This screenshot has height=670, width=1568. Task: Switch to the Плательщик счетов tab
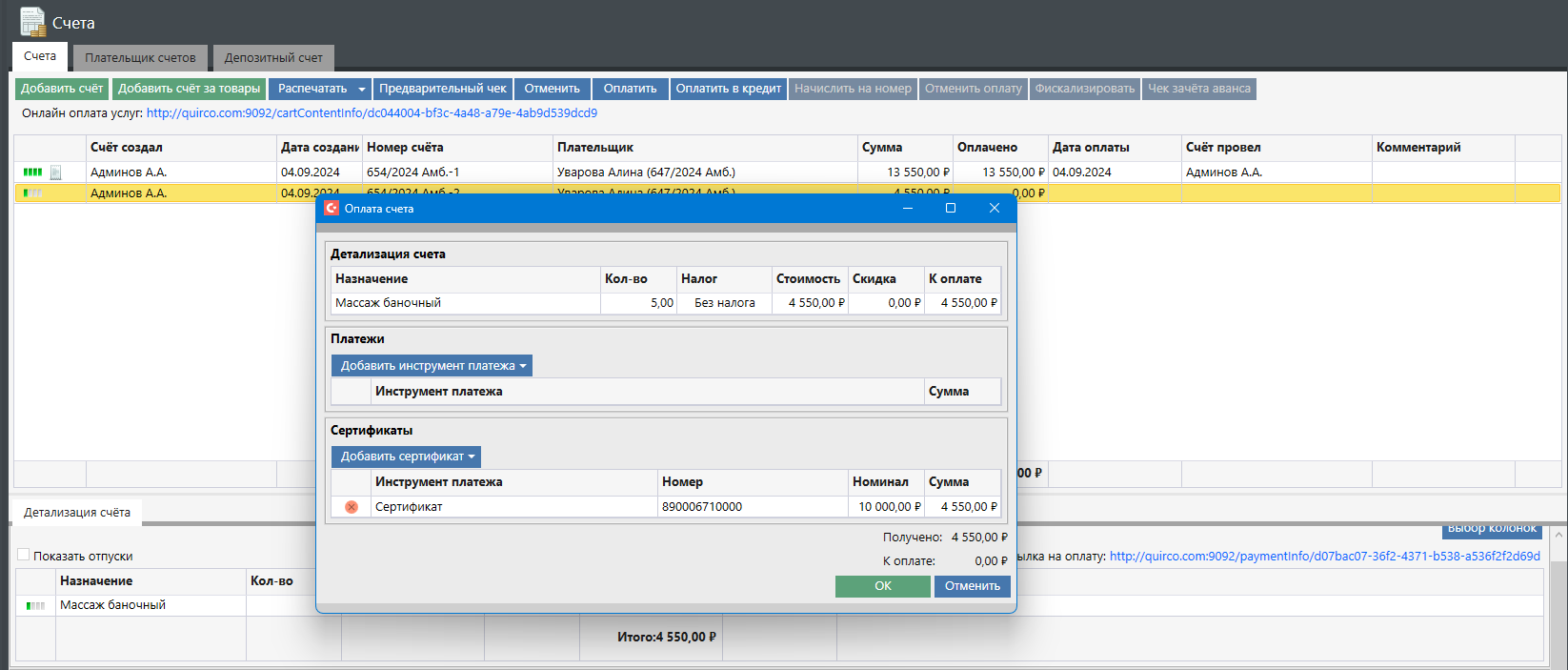pos(140,57)
